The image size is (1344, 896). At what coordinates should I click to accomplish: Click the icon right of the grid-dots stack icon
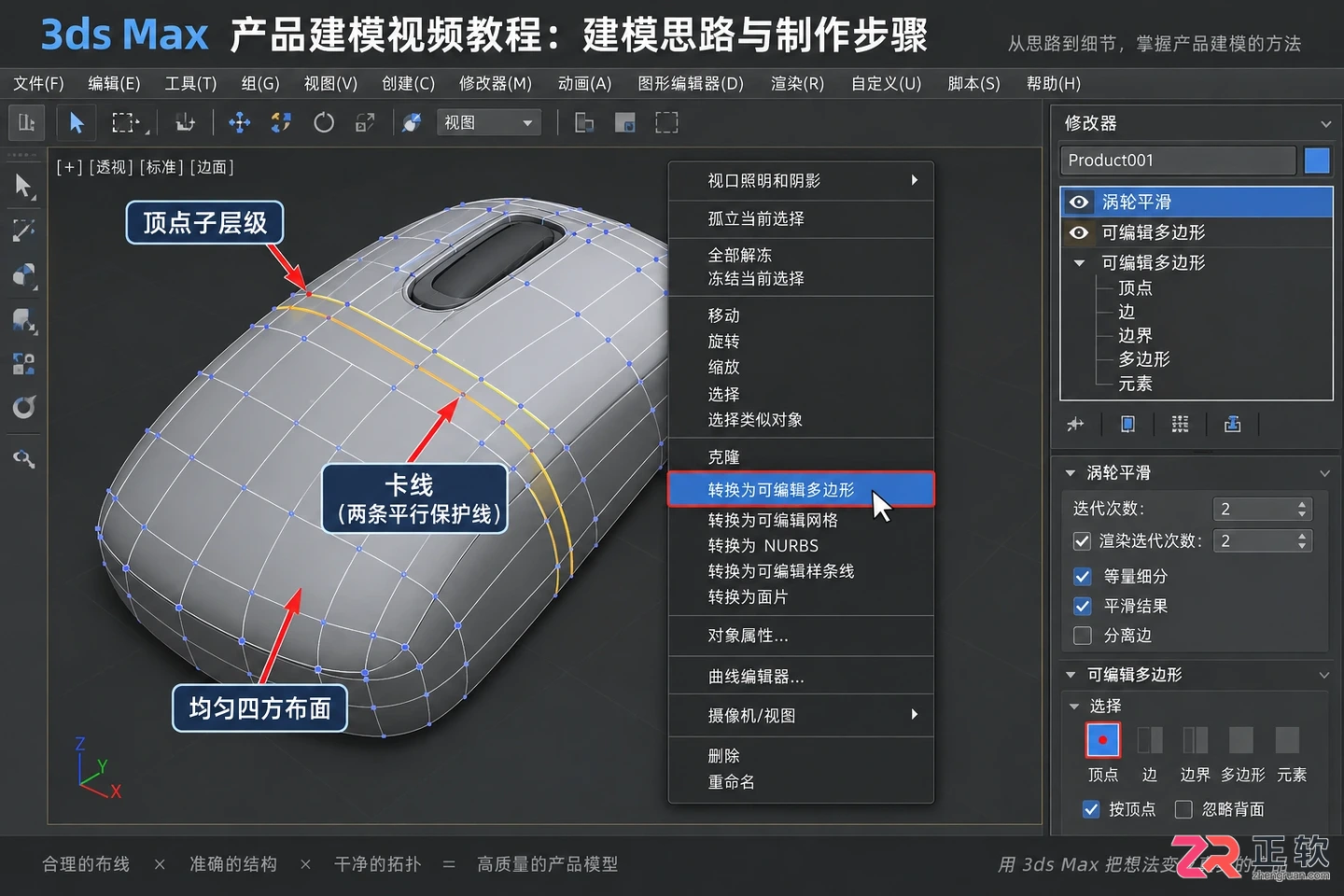pos(1232,425)
